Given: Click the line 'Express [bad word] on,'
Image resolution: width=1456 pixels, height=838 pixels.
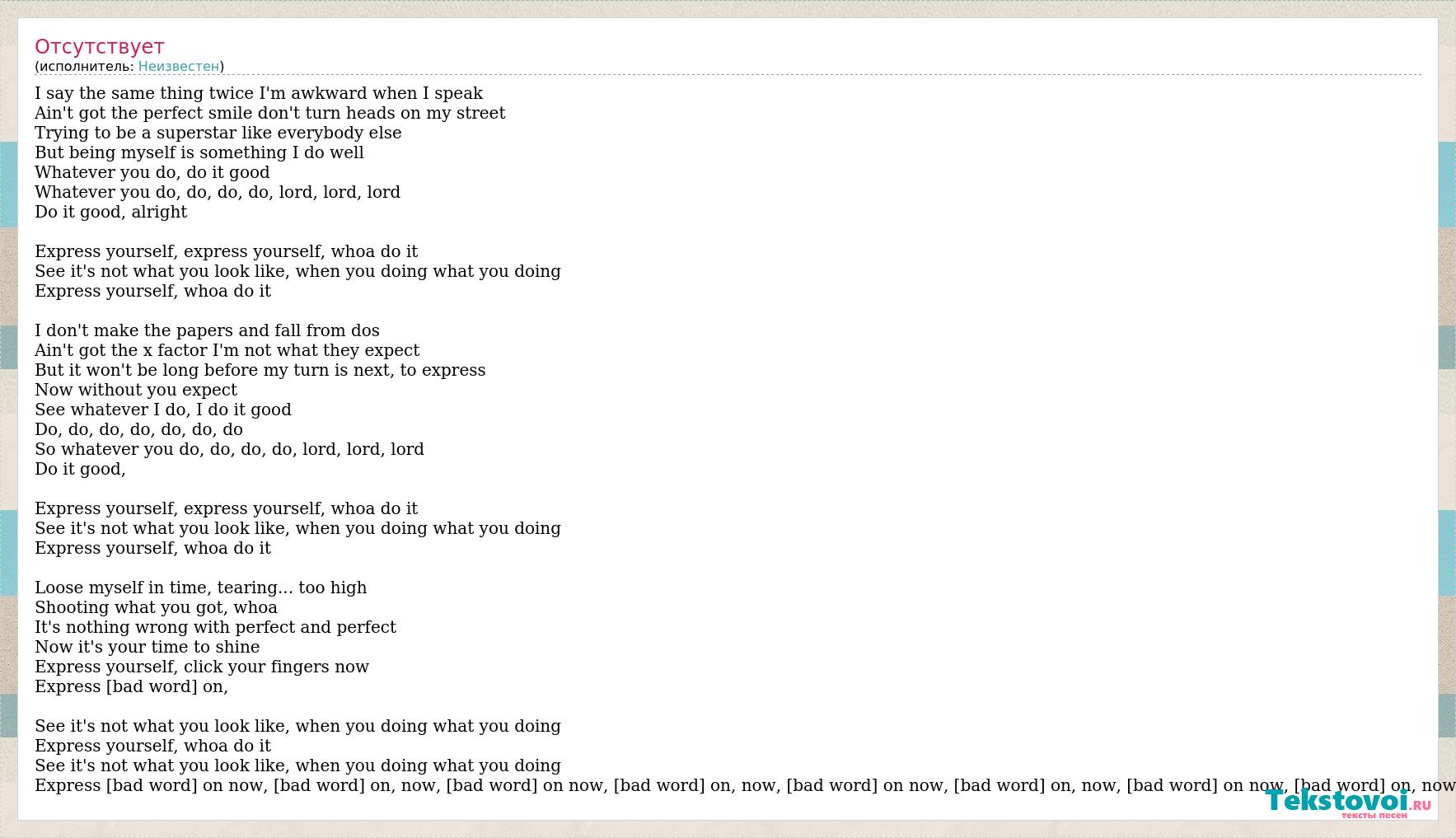Looking at the screenshot, I should click(132, 686).
